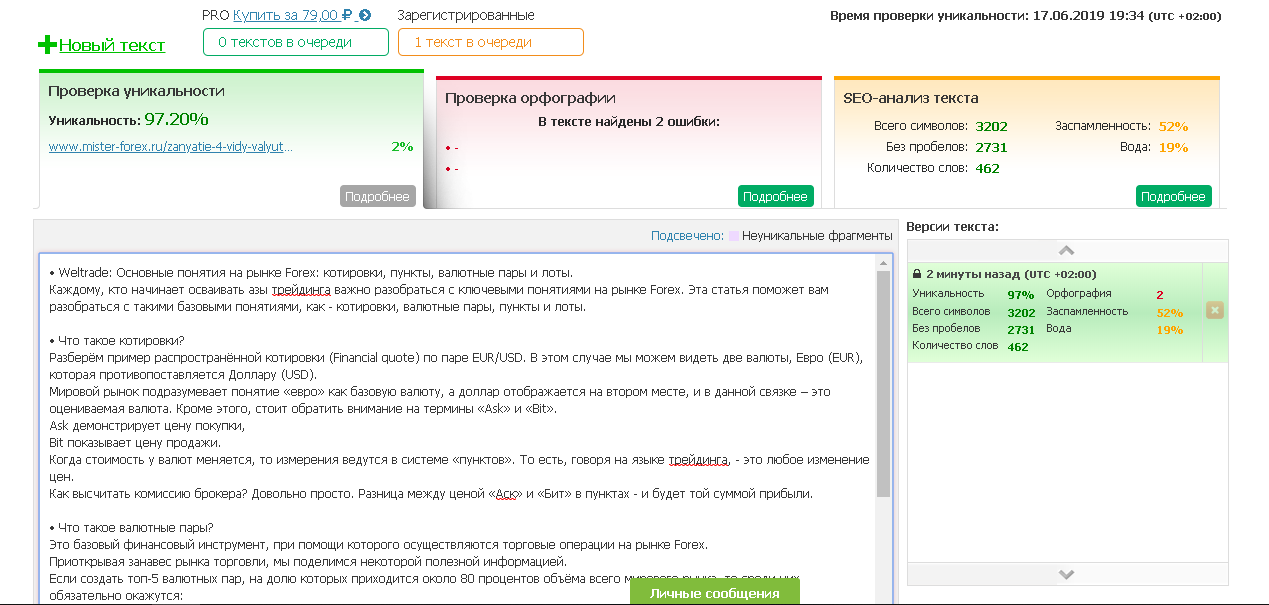Click "Подробнее" in the uniqueness check panel

[377, 196]
